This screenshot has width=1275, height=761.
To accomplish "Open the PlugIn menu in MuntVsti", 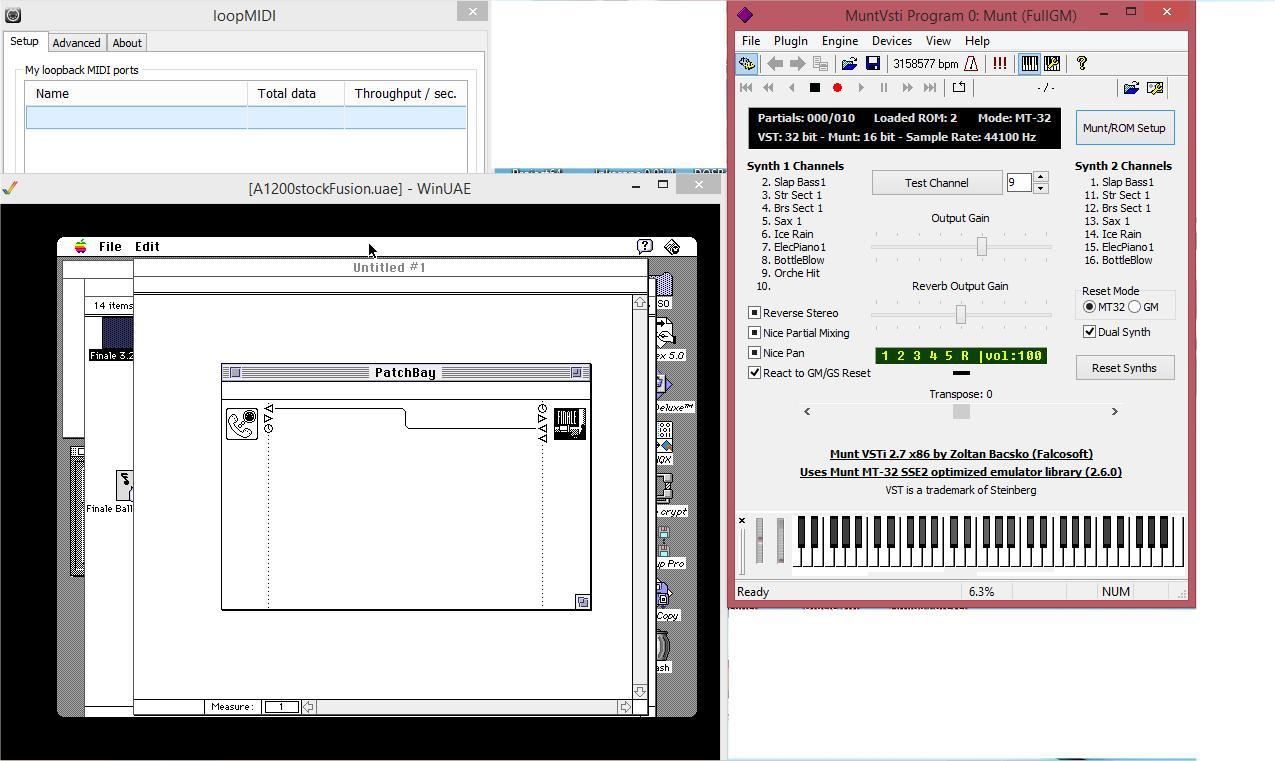I will 790,41.
